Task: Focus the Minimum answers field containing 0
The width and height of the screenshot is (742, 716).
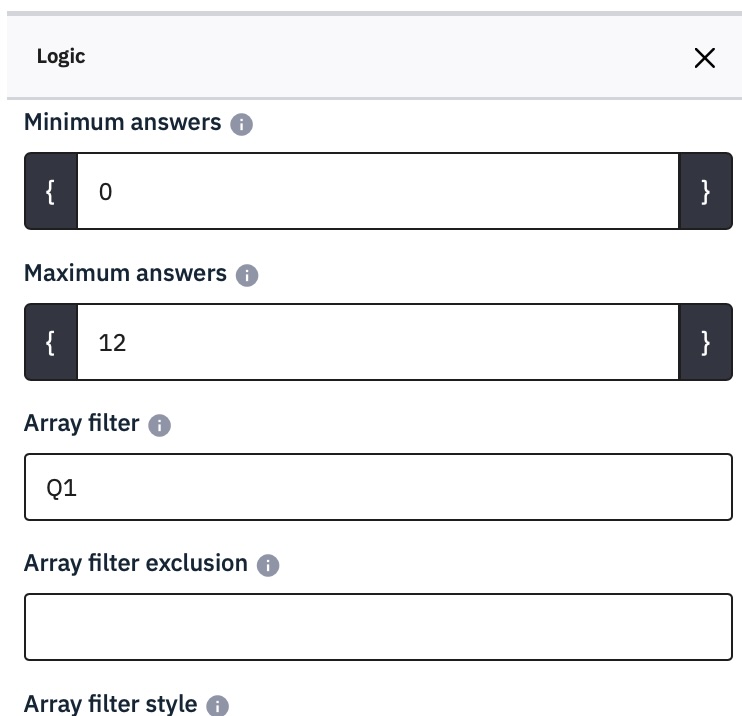Action: 378,192
